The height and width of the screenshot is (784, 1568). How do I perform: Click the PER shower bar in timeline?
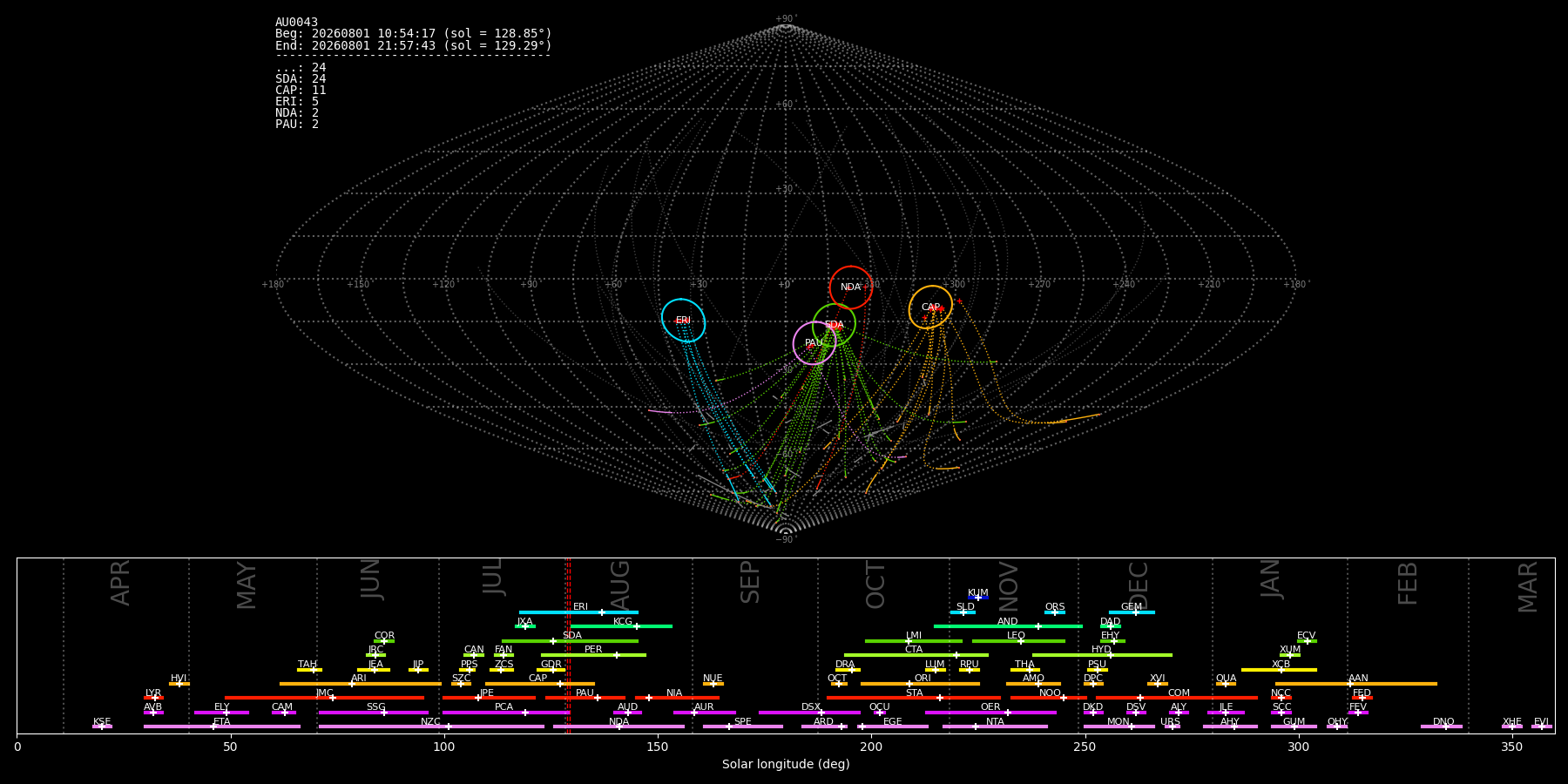[593, 655]
